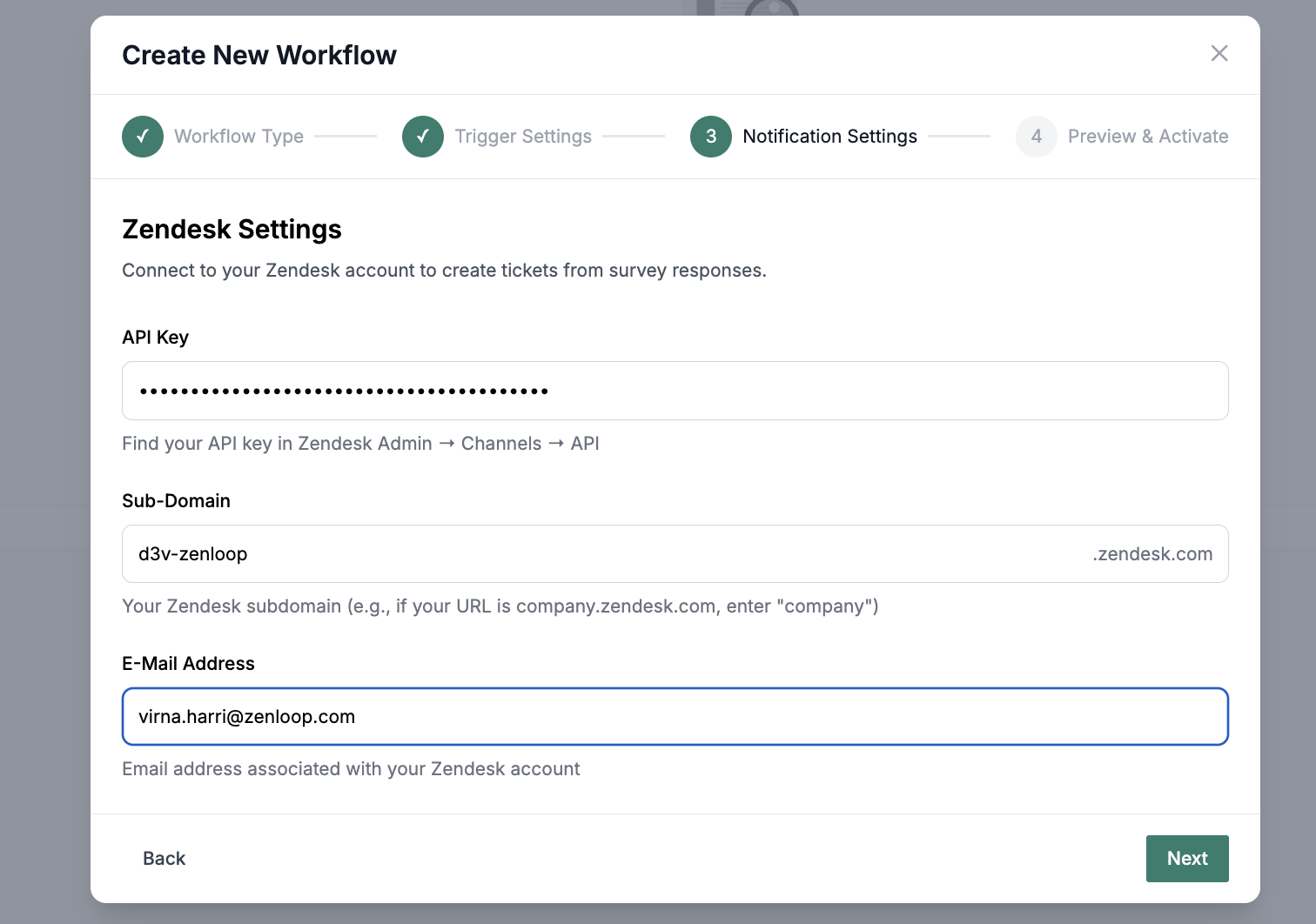Screen dimensions: 1316x924
Task: Select the Notification Settings step label
Action: pos(829,137)
